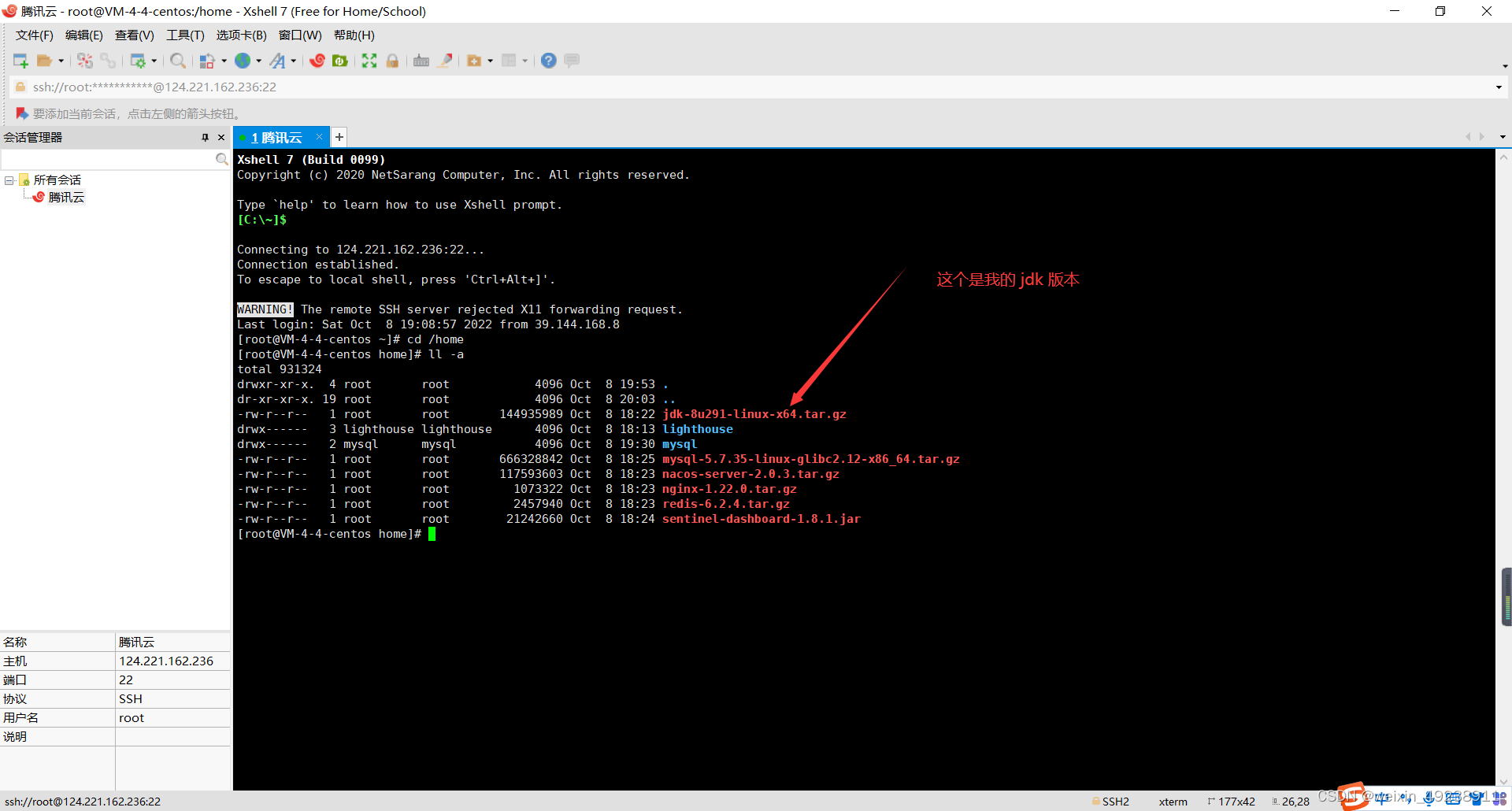
Task: Click the session manager search field
Action: (x=108, y=159)
